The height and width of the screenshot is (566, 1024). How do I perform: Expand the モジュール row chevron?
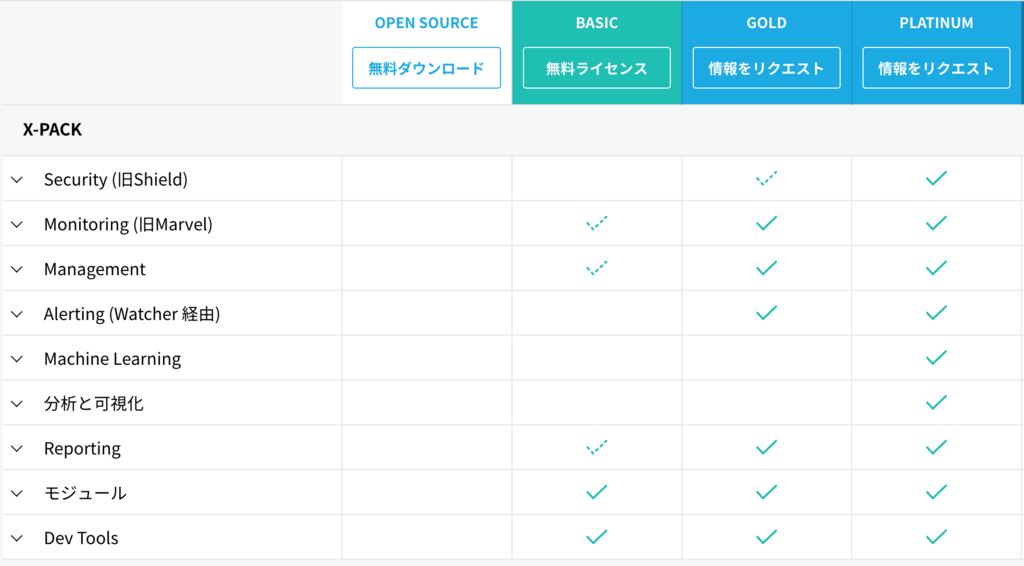17,494
